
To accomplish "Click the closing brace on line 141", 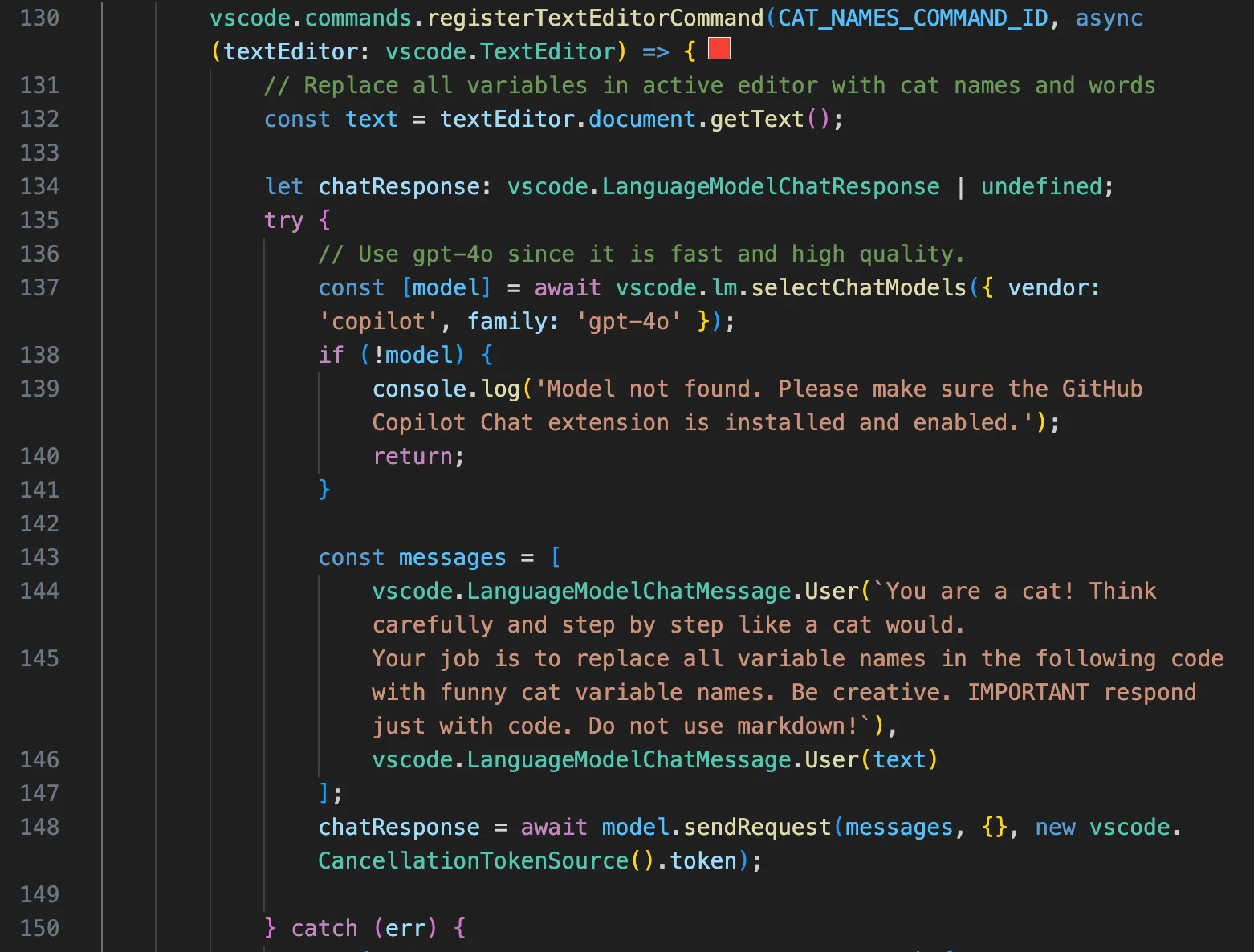I will tap(324, 490).
